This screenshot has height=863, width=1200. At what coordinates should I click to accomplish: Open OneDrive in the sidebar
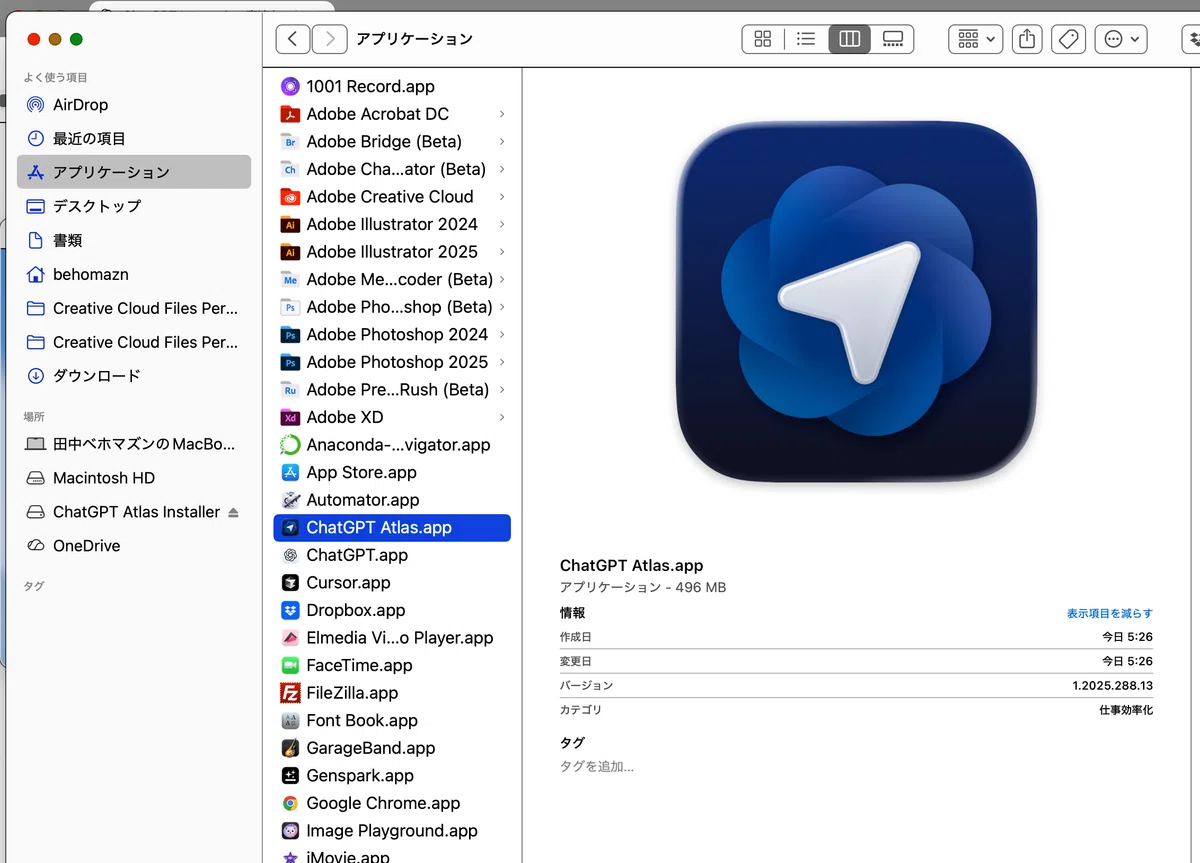pyautogui.click(x=134, y=546)
